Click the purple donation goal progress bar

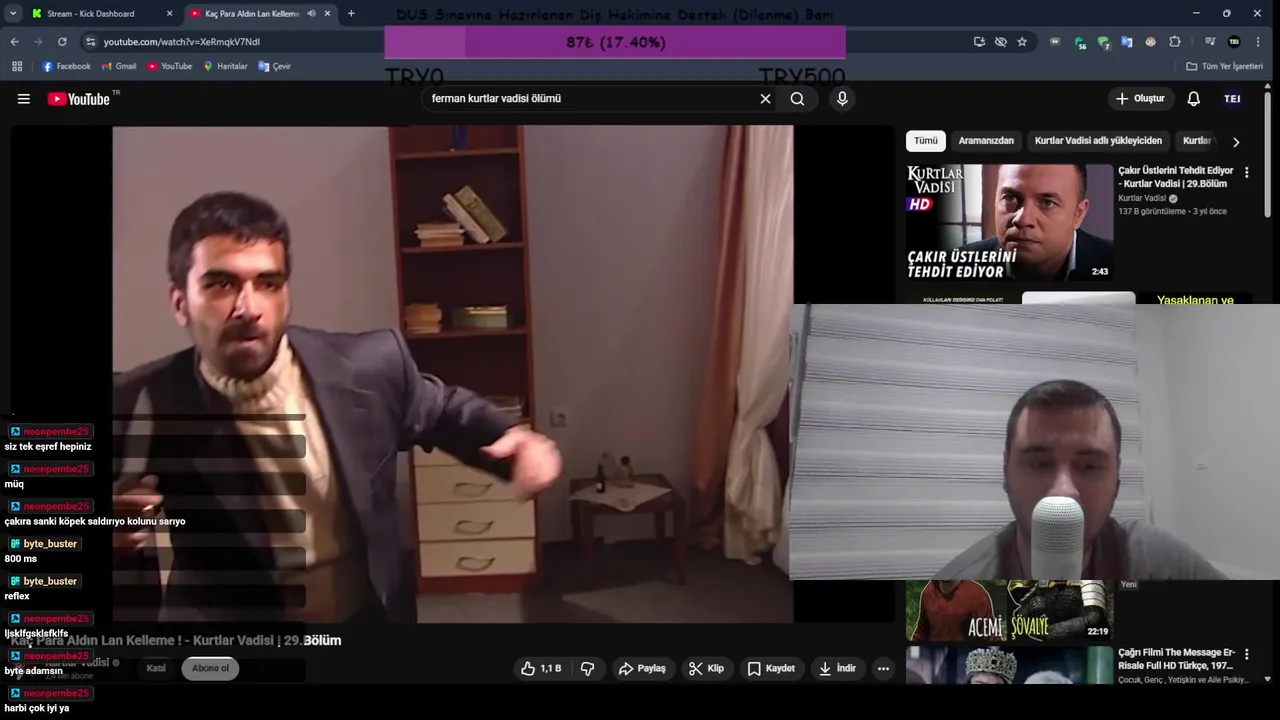click(615, 42)
